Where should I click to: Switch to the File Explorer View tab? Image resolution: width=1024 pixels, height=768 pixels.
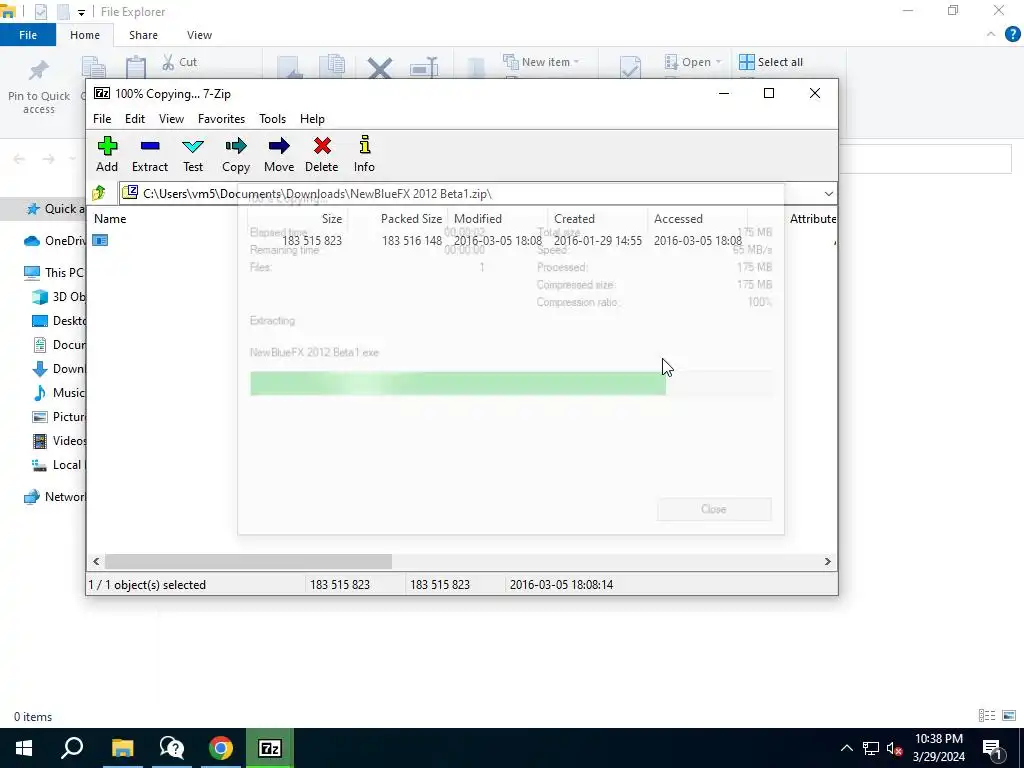199,35
